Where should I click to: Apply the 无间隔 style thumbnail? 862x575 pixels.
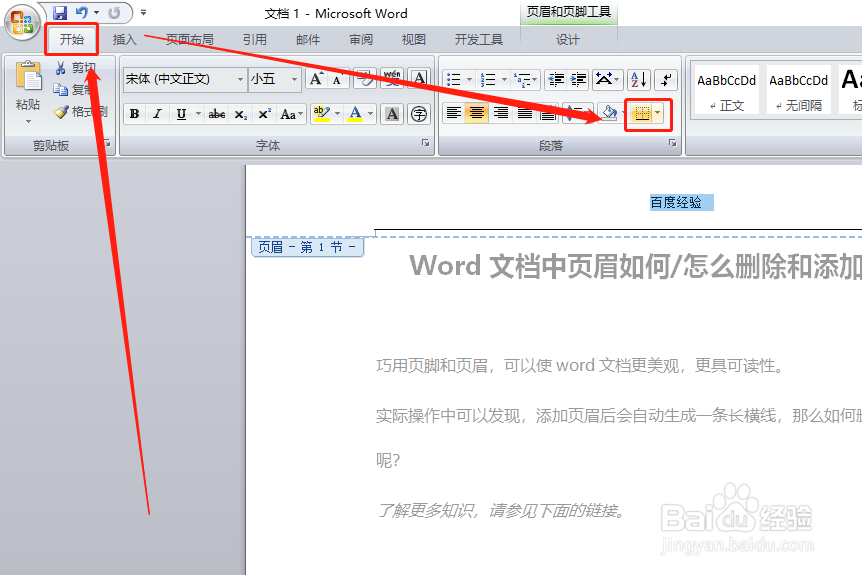tap(798, 91)
